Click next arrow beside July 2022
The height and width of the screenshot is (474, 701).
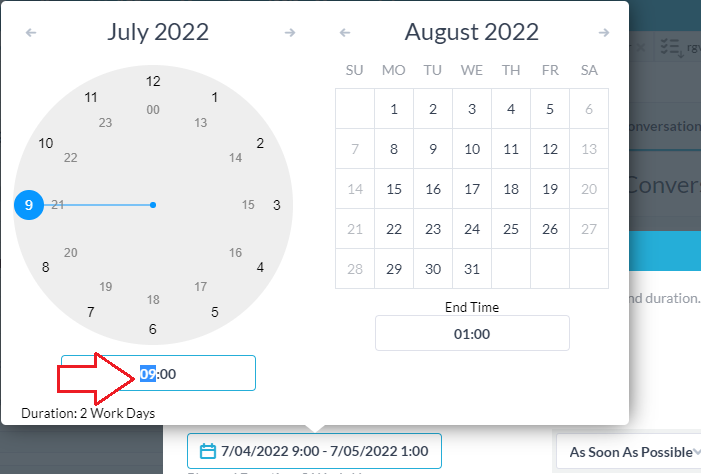pos(290,33)
